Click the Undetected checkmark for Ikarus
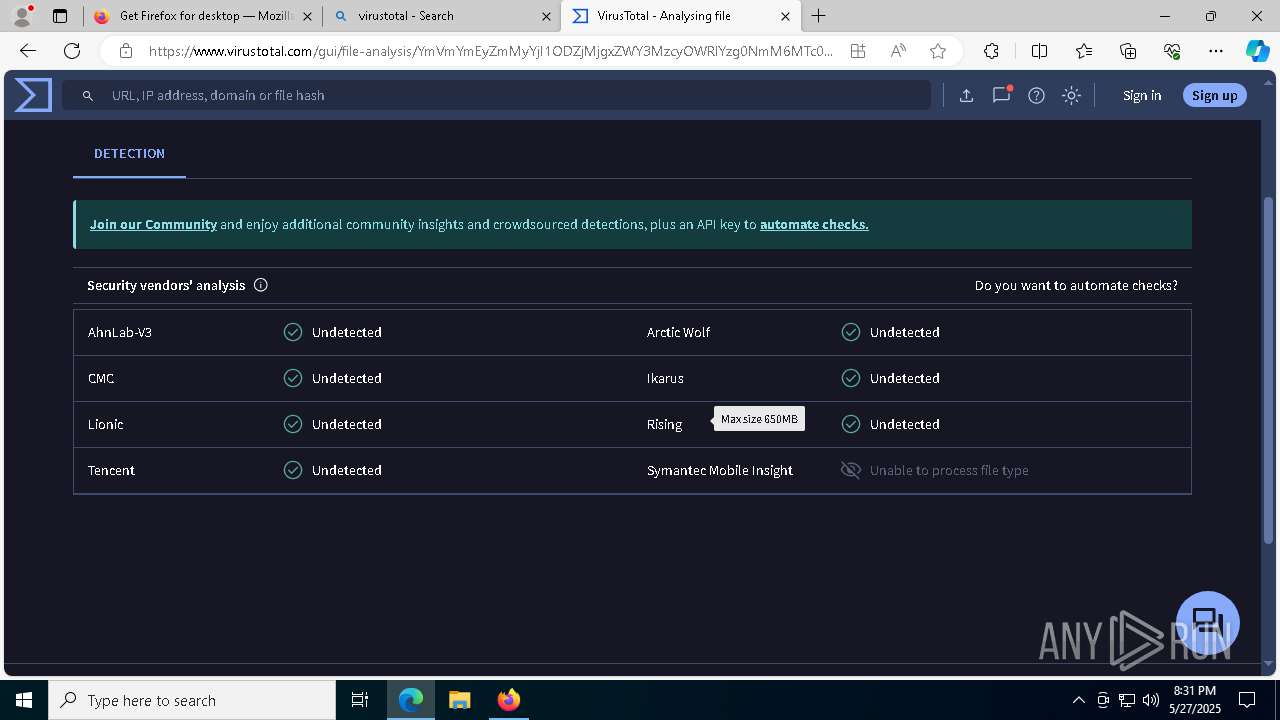Screen dimensions: 1280x720 [851, 378]
